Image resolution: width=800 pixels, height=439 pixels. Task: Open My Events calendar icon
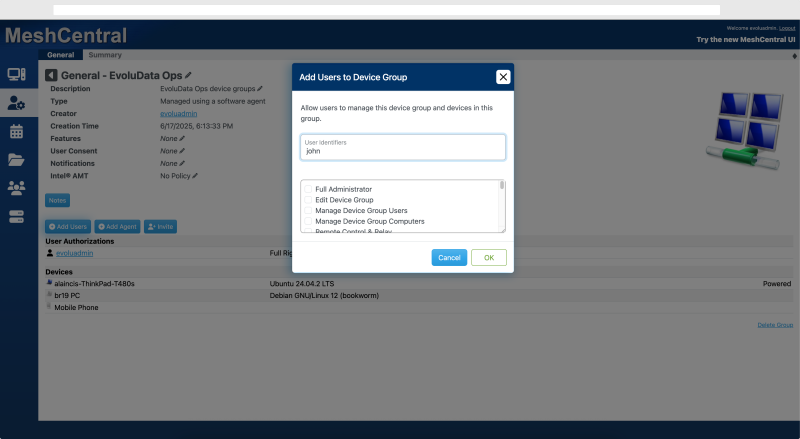click(x=16, y=132)
